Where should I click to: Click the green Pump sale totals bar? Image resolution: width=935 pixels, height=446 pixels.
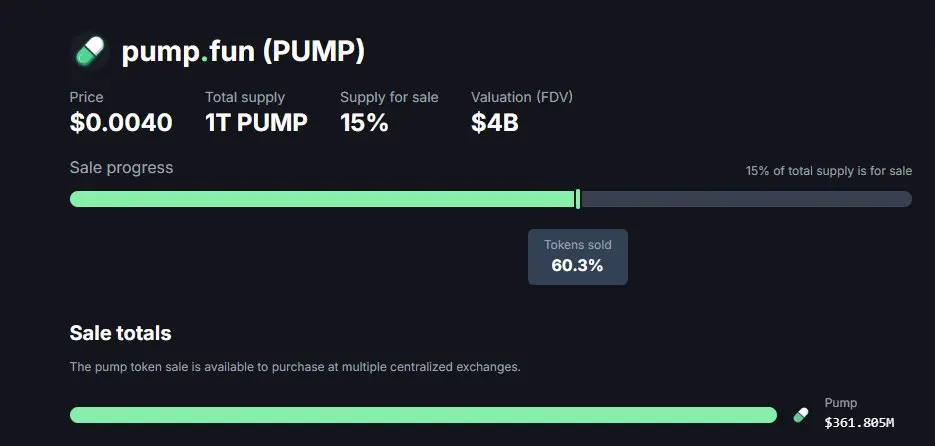pyautogui.click(x=423, y=415)
